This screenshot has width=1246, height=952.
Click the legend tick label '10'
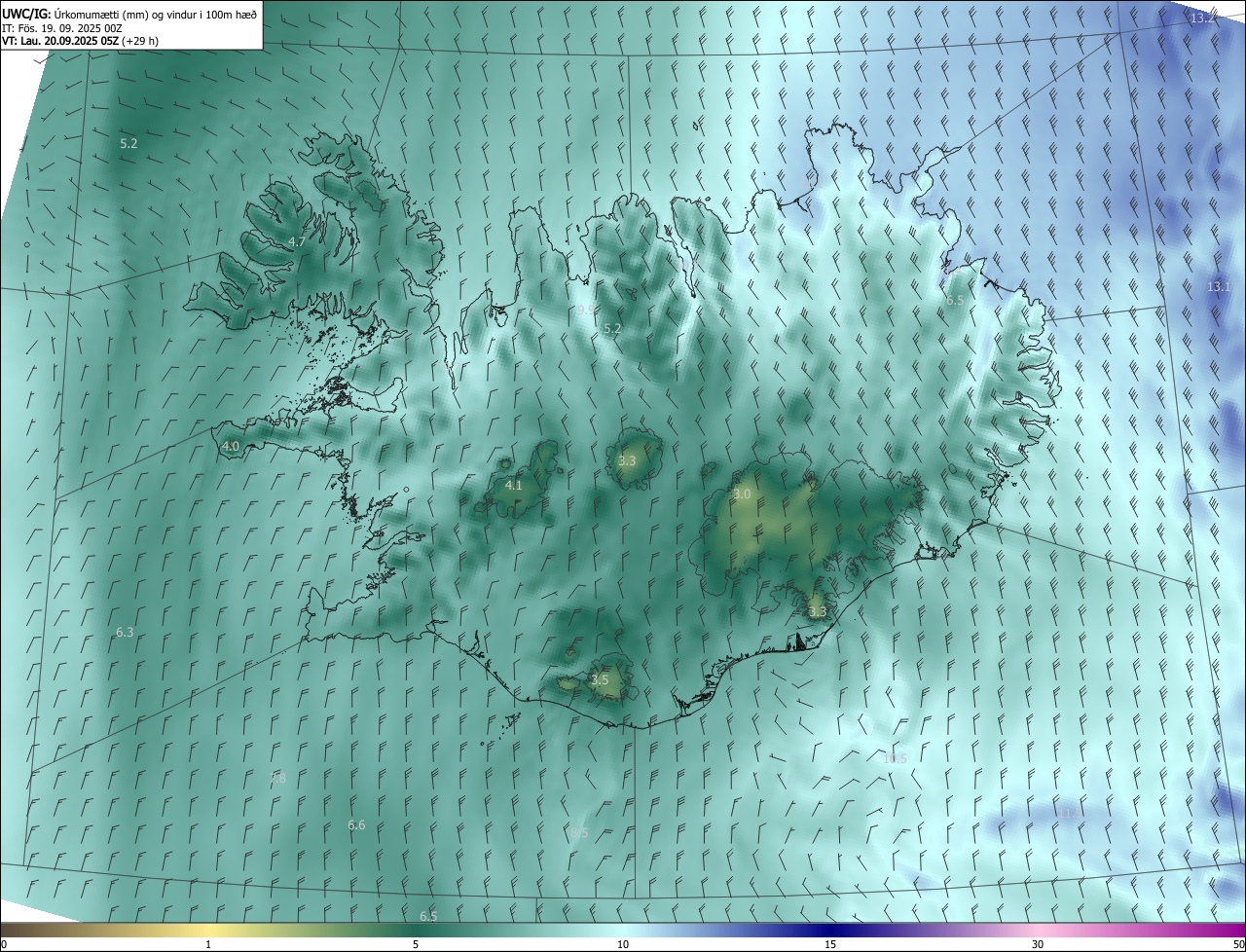[x=623, y=944]
